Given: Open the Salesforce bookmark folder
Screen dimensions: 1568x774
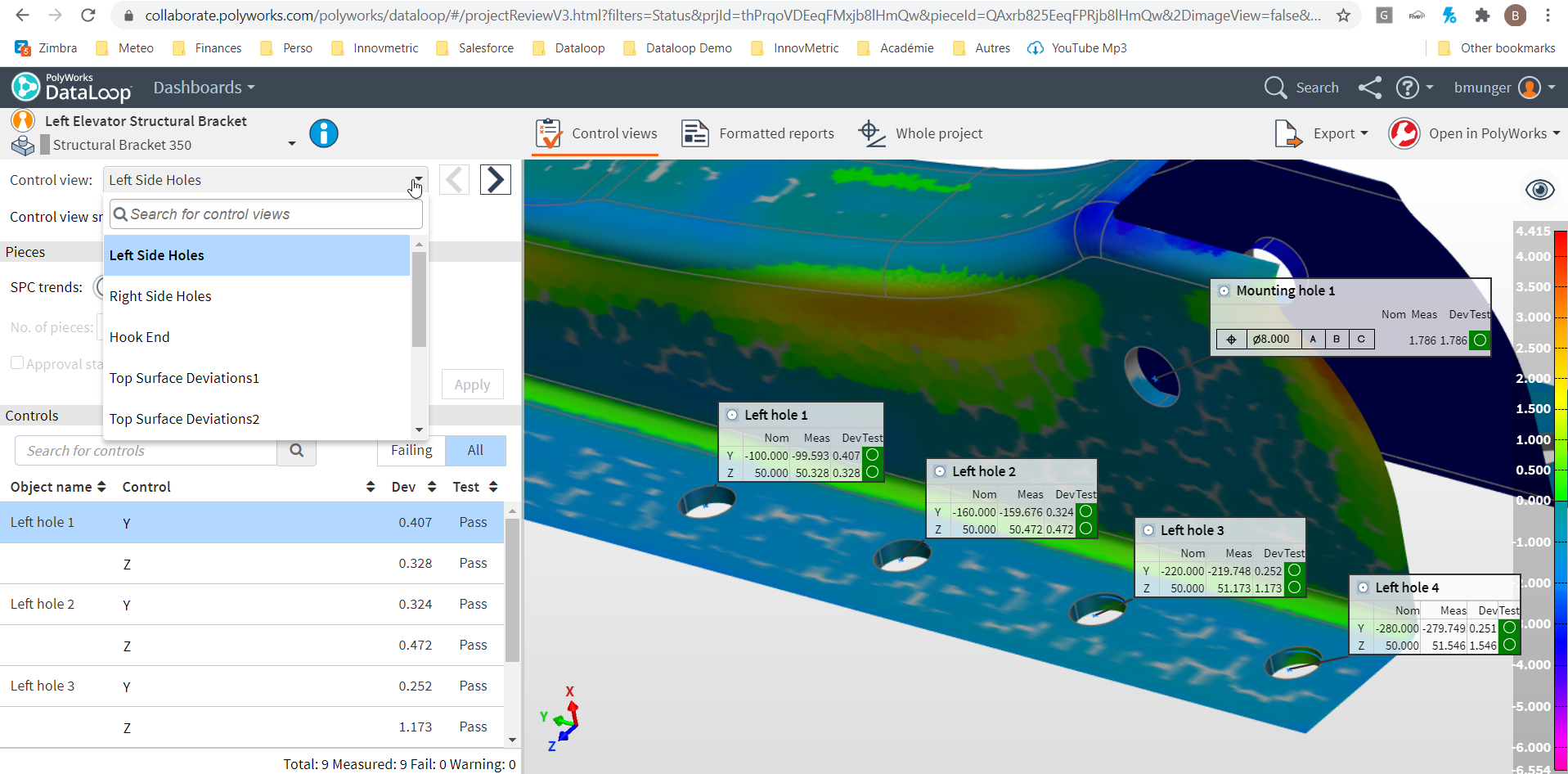Looking at the screenshot, I should click(476, 48).
